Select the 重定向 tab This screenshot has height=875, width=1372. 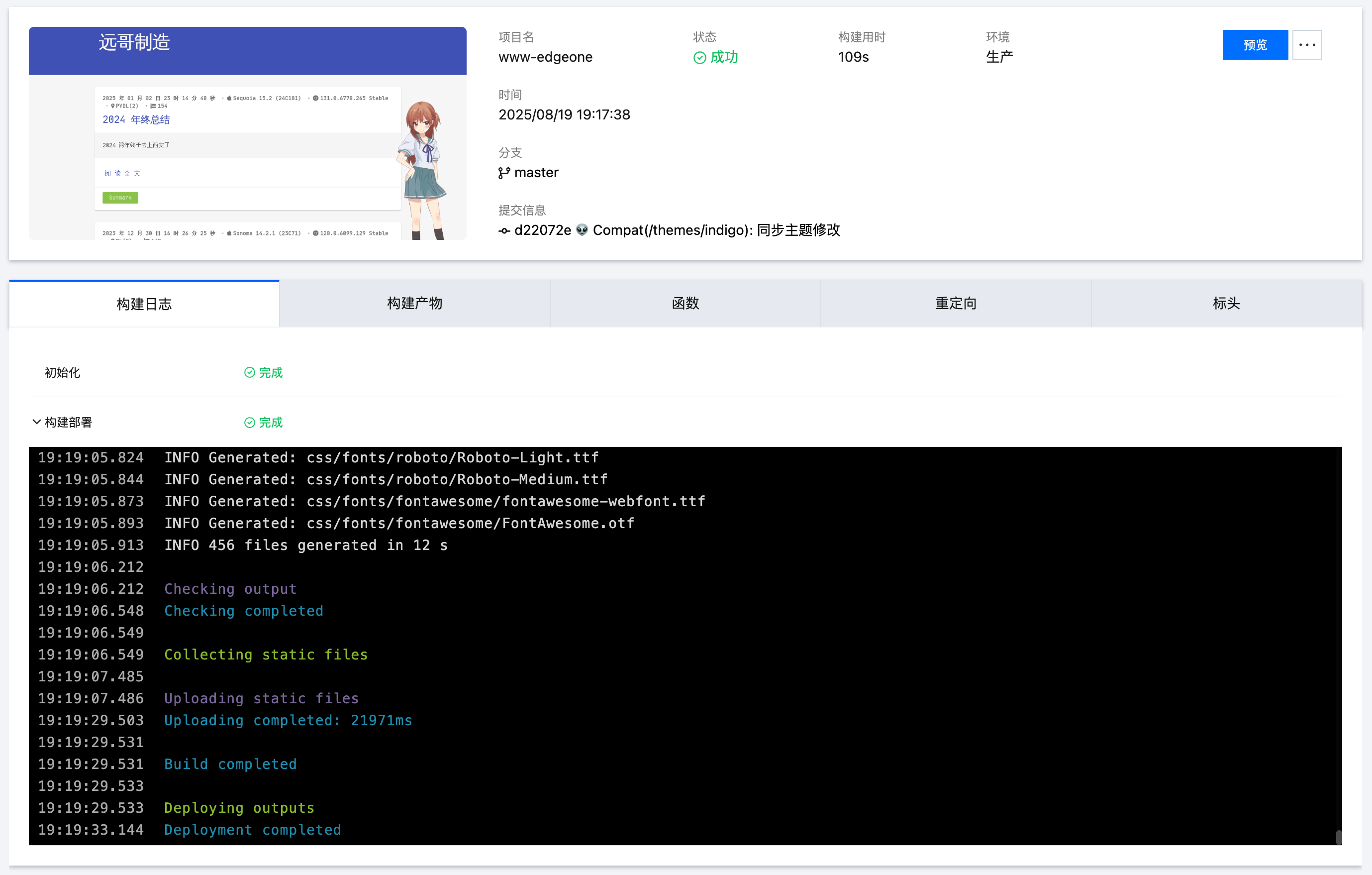click(x=956, y=303)
